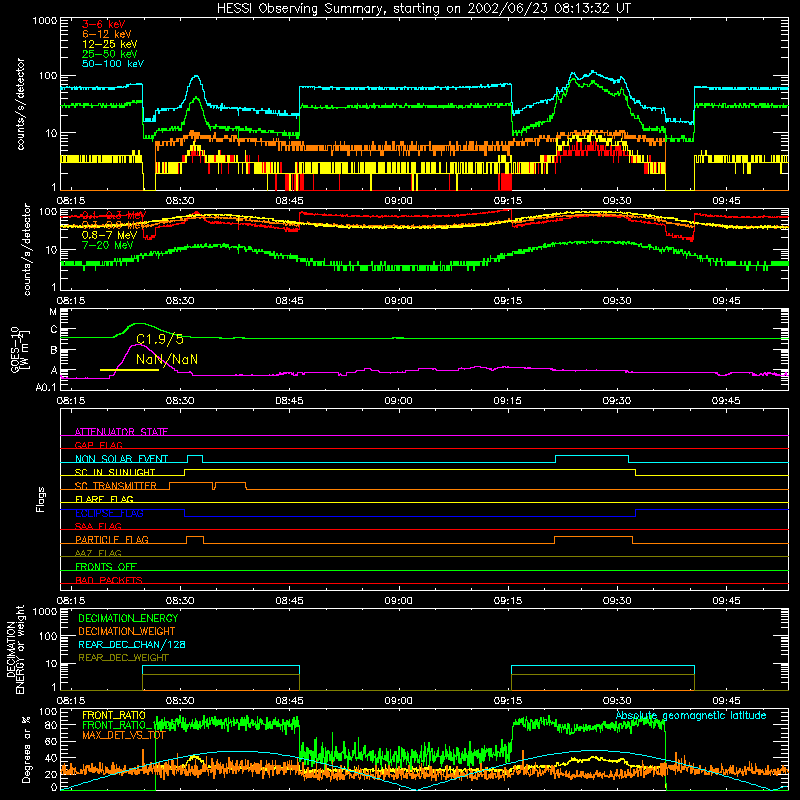This screenshot has height=800, width=800.
Task: Click the FLARE_FLAG label
Action: pos(104,499)
